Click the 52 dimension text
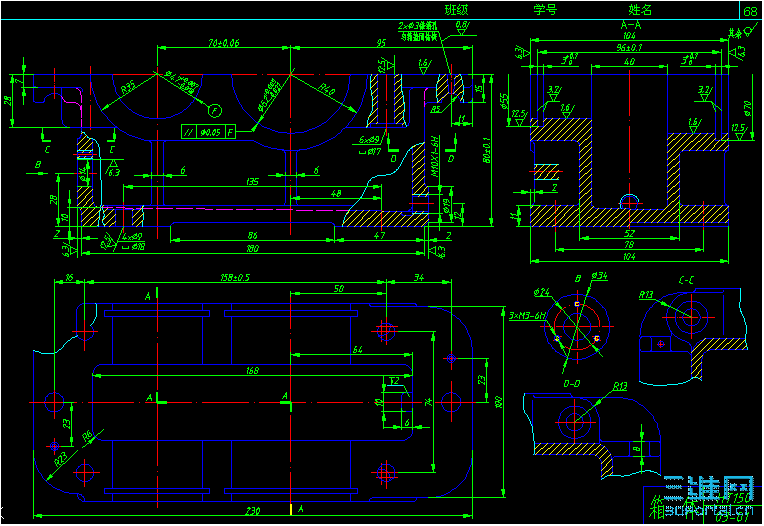Screen dimensions: 764x526 pos(630,233)
